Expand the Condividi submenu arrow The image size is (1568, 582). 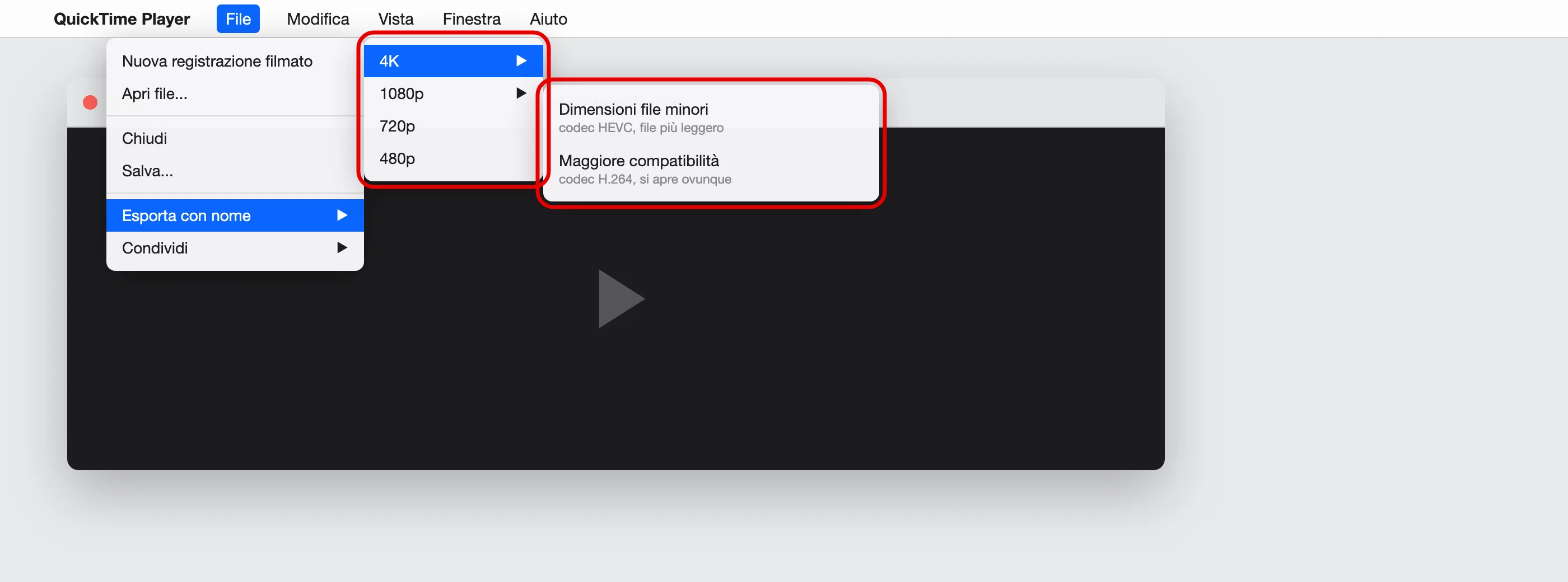tap(342, 247)
